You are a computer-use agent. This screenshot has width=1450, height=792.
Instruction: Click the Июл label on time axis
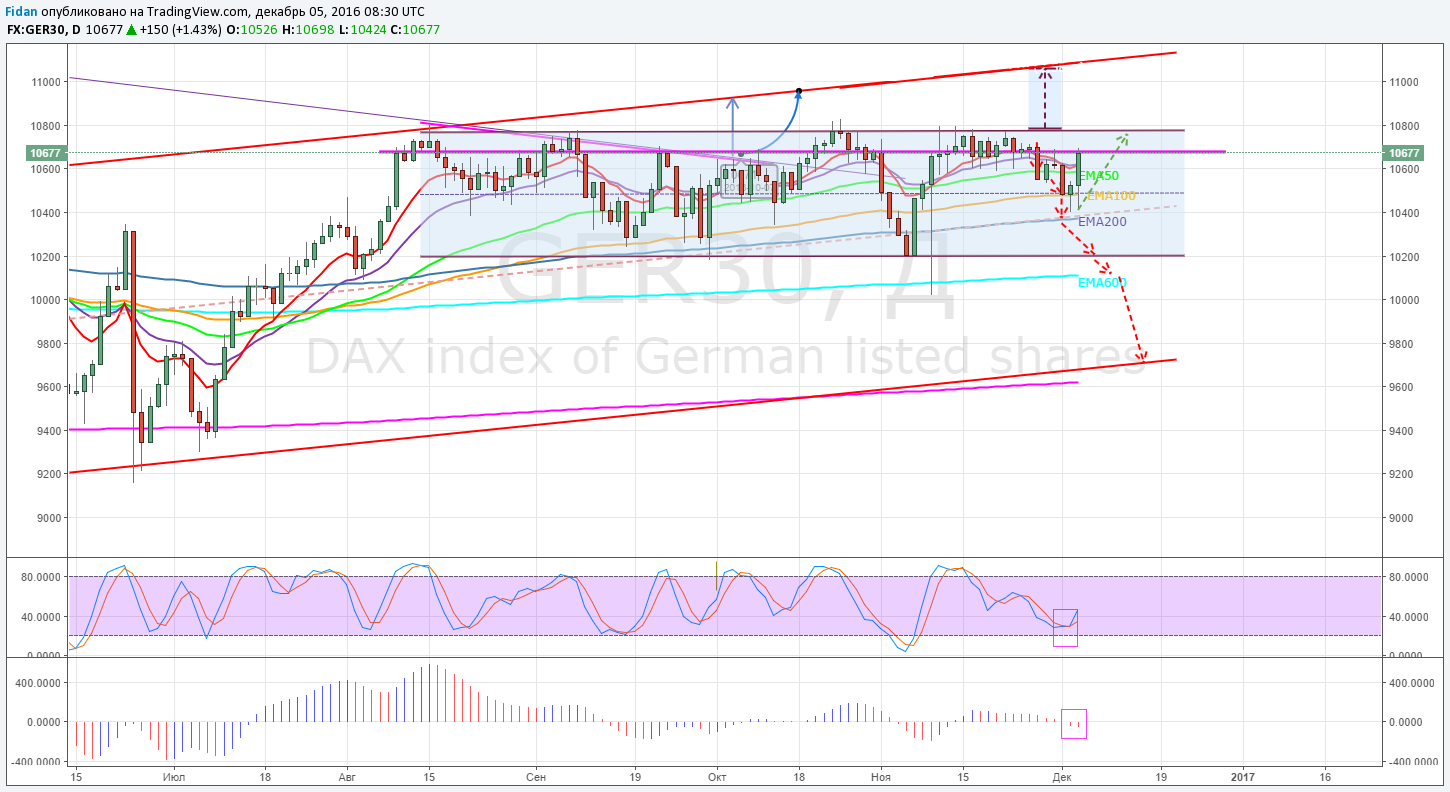tap(173, 776)
